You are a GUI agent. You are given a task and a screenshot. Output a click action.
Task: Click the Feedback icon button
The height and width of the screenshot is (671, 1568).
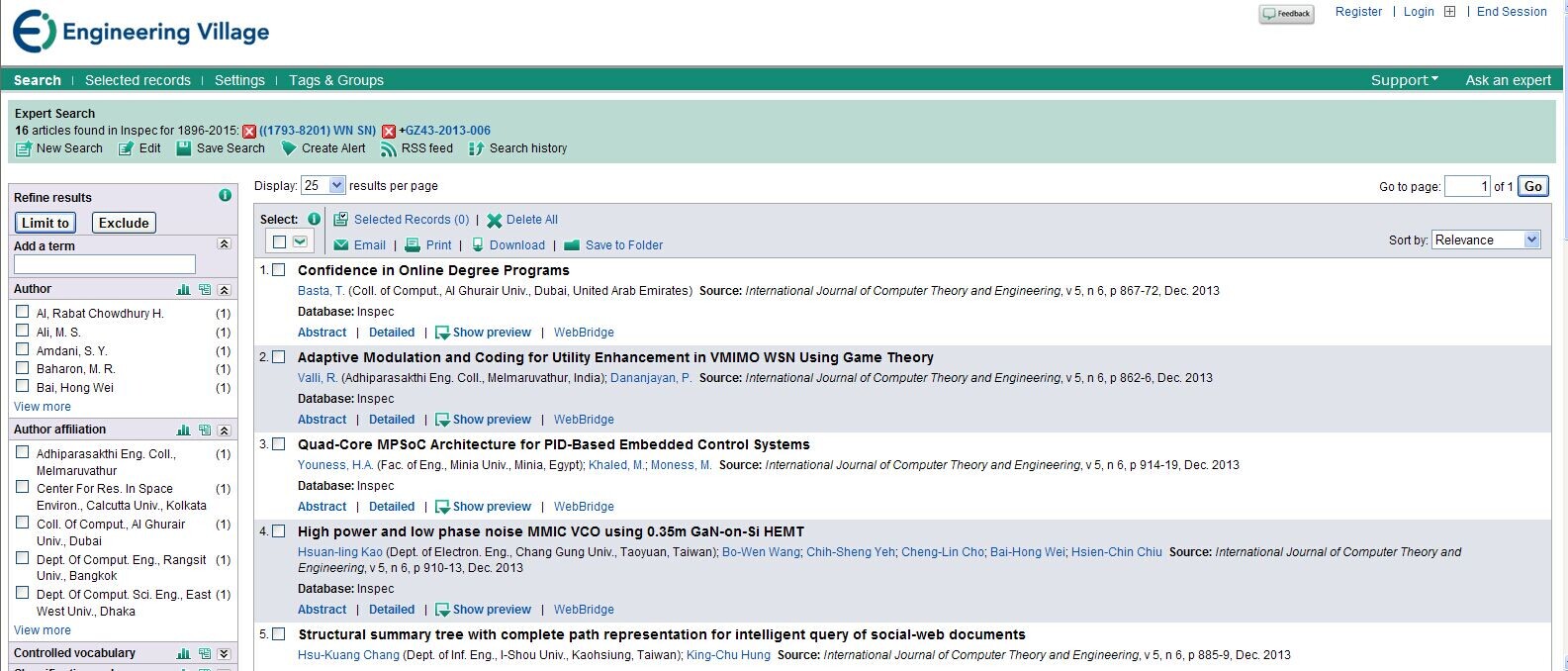tap(1286, 14)
